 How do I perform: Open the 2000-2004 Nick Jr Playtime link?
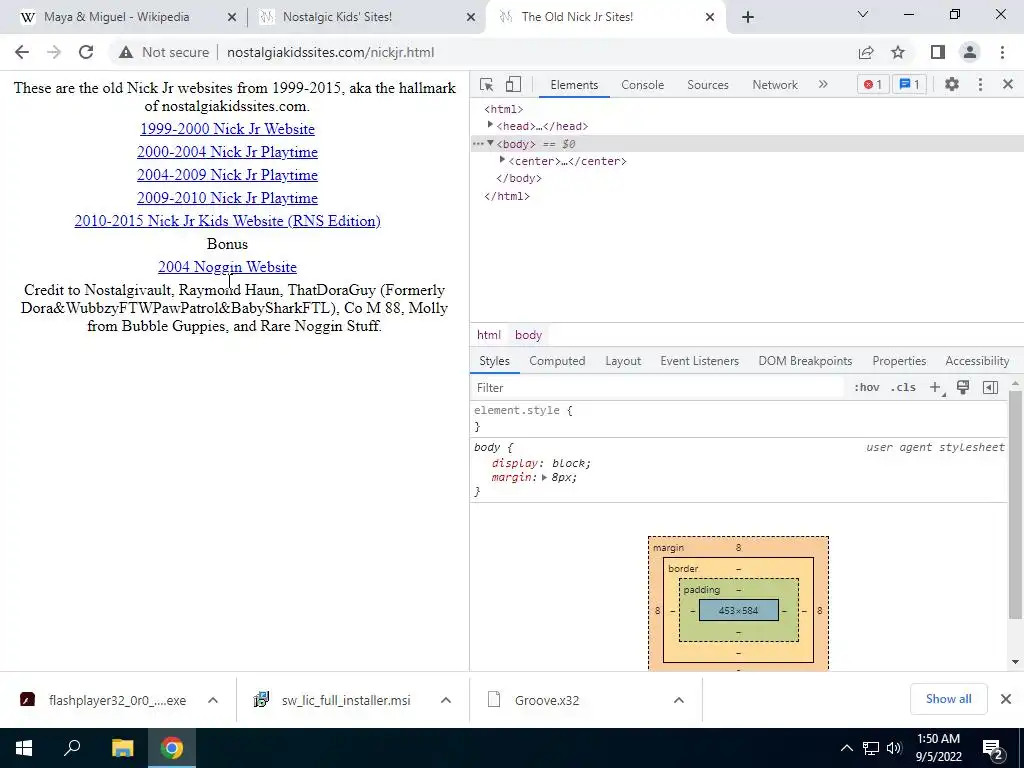point(227,152)
